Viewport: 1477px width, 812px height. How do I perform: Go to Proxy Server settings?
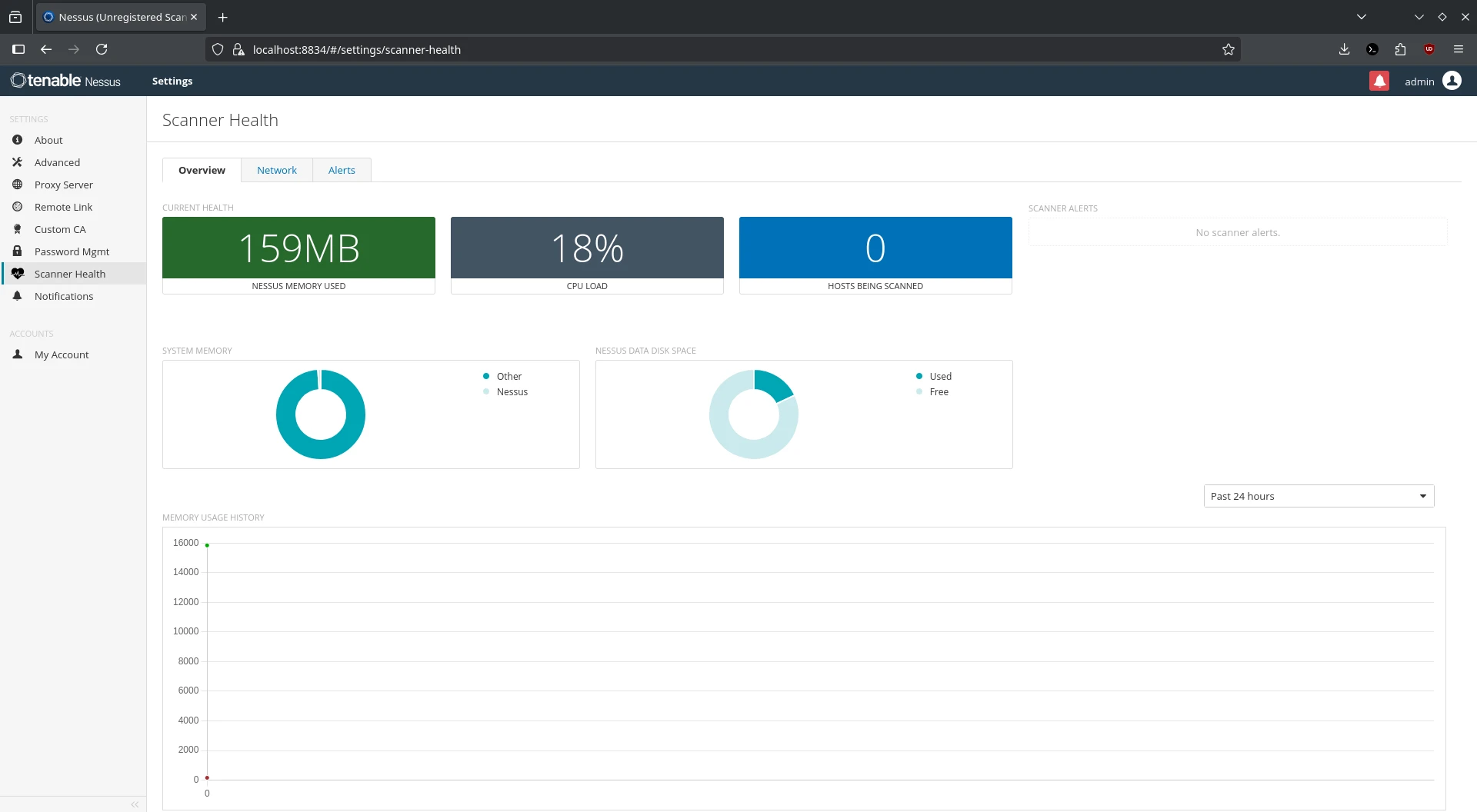coord(64,185)
